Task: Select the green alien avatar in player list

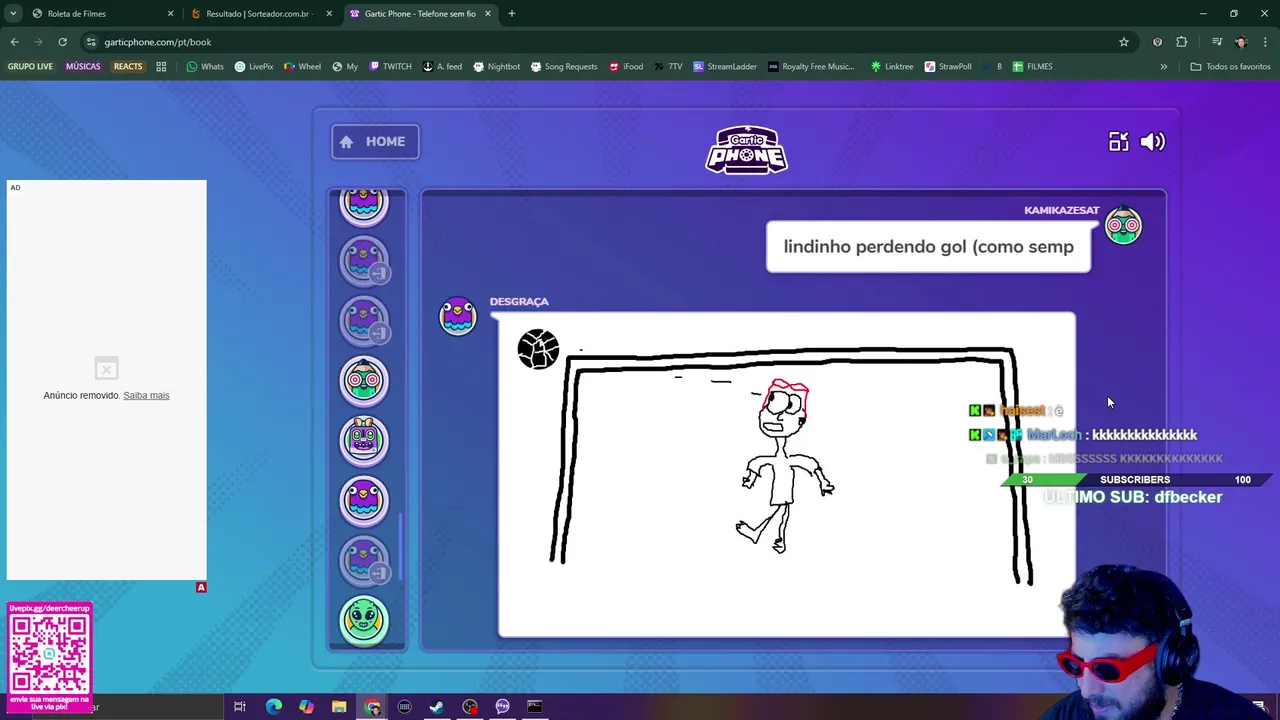Action: (x=364, y=620)
